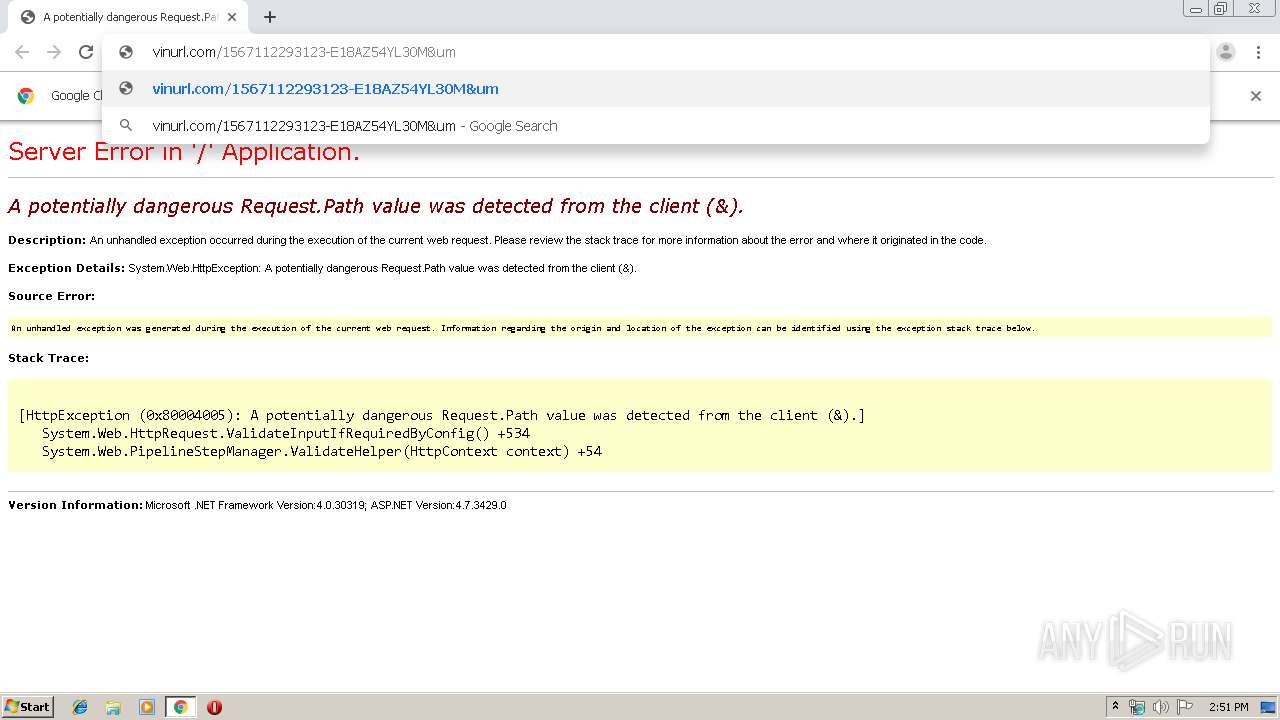The image size is (1280, 720).
Task: Reload the current page
Action: (x=86, y=52)
